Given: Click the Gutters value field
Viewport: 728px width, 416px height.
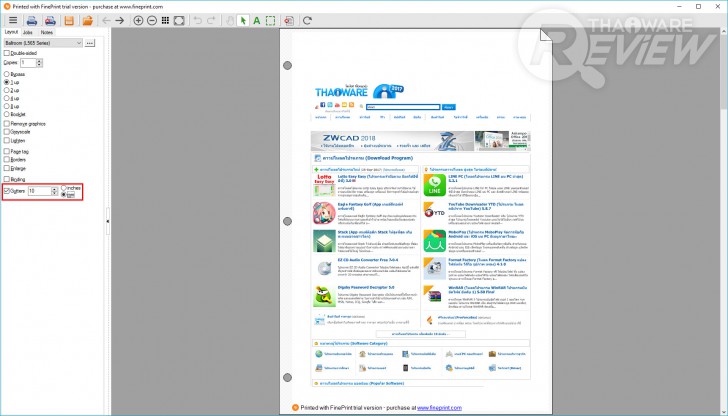Looking at the screenshot, I should tap(39, 191).
